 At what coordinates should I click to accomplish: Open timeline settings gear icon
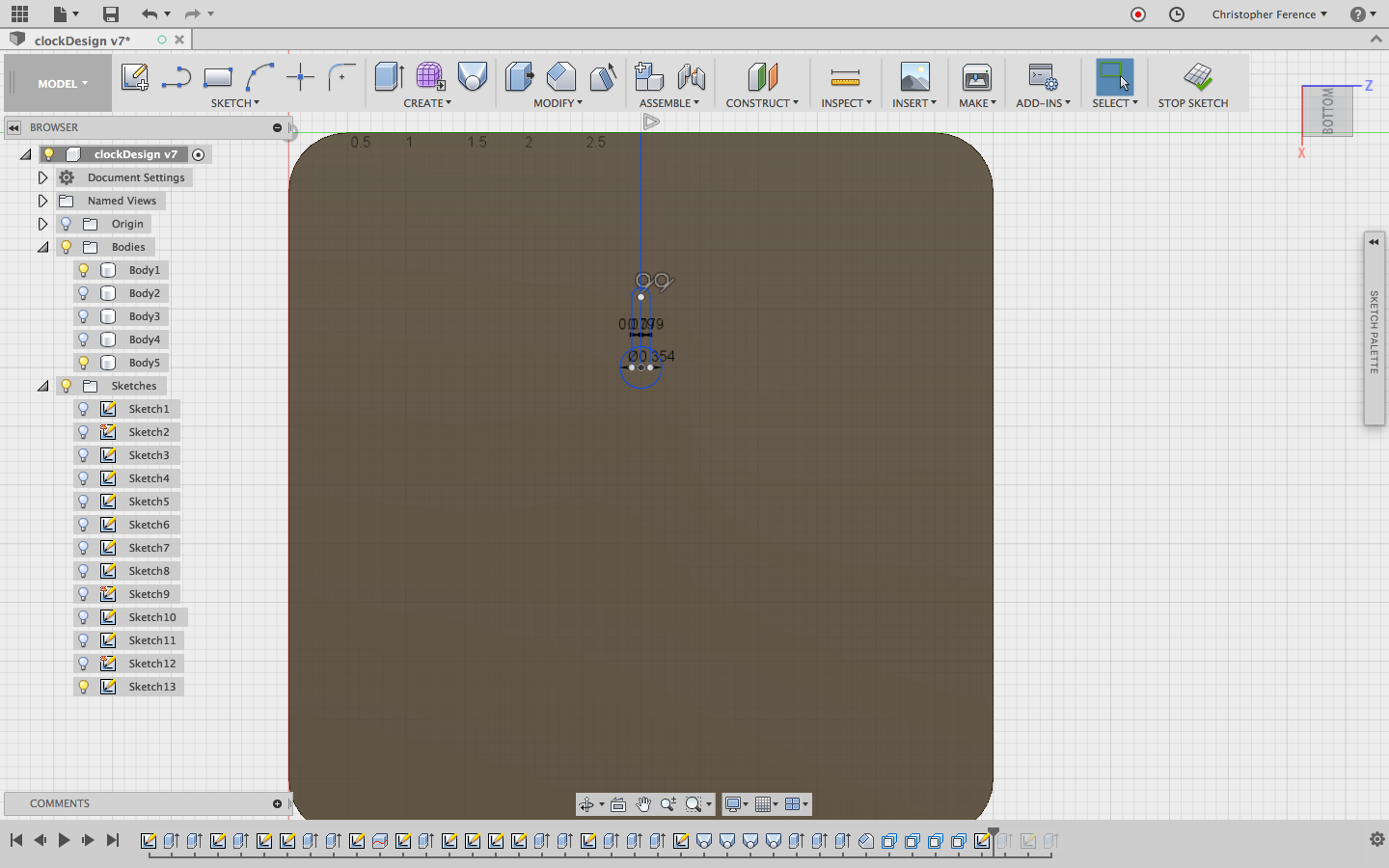(1376, 839)
